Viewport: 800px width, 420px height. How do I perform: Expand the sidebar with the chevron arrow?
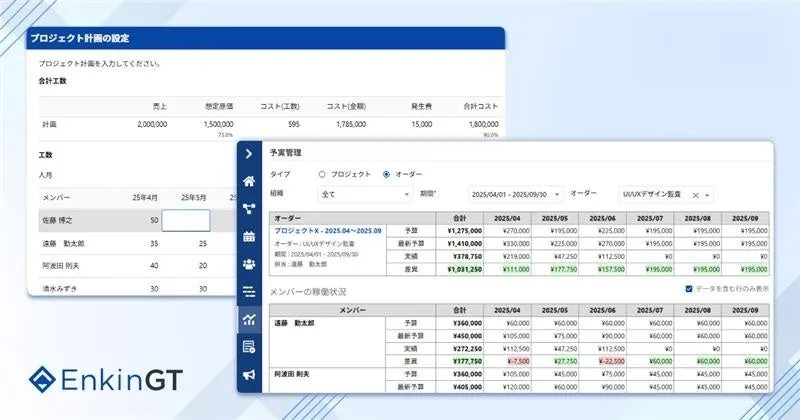point(249,154)
